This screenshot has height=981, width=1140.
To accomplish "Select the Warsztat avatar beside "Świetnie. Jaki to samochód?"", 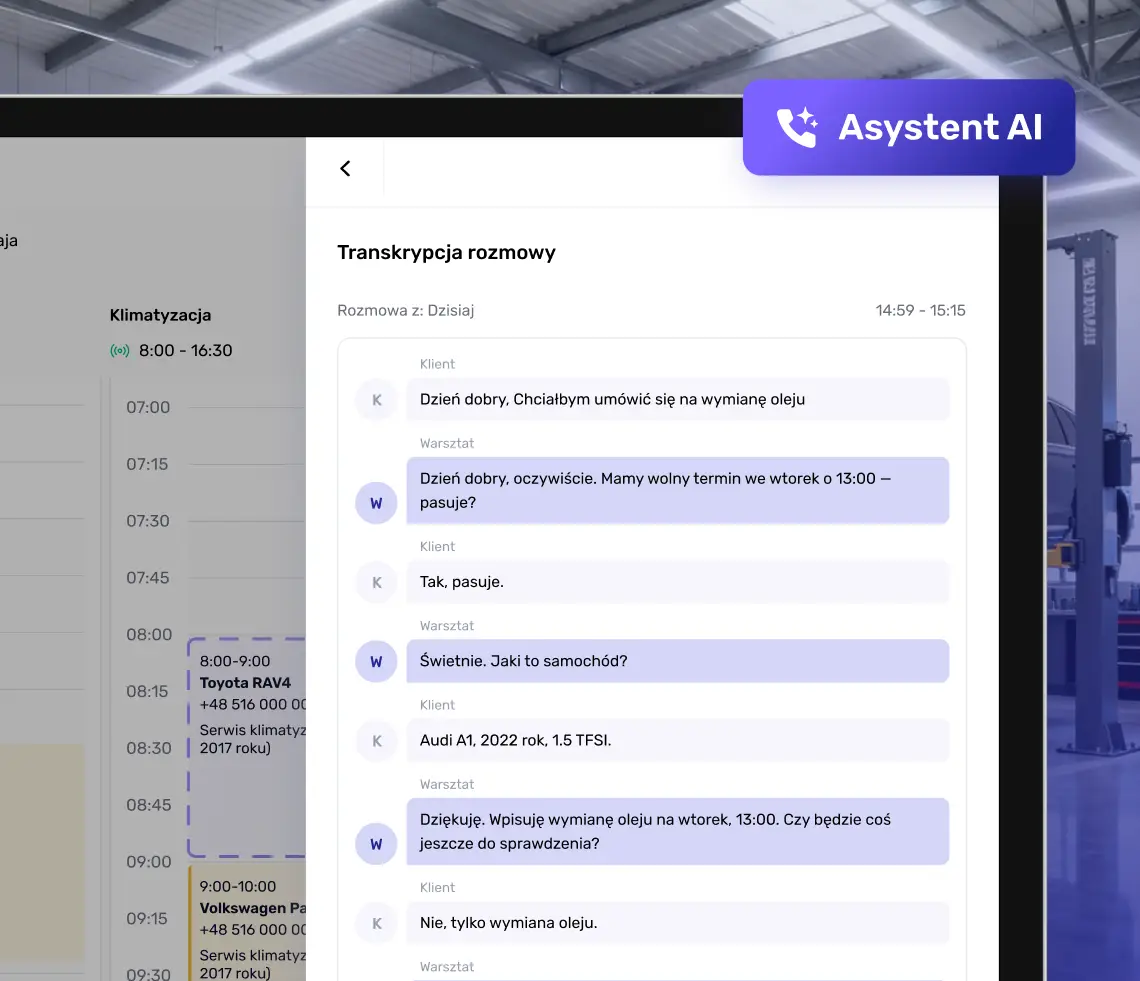I will click(376, 661).
